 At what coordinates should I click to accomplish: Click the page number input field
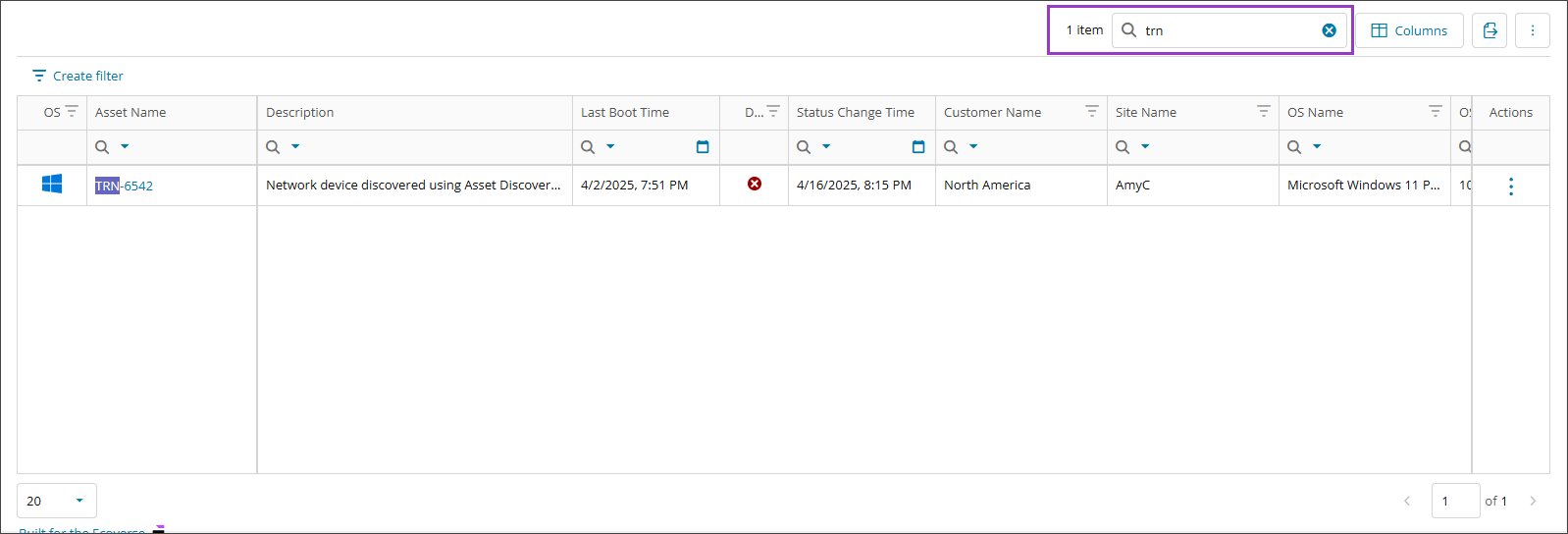tap(1454, 501)
